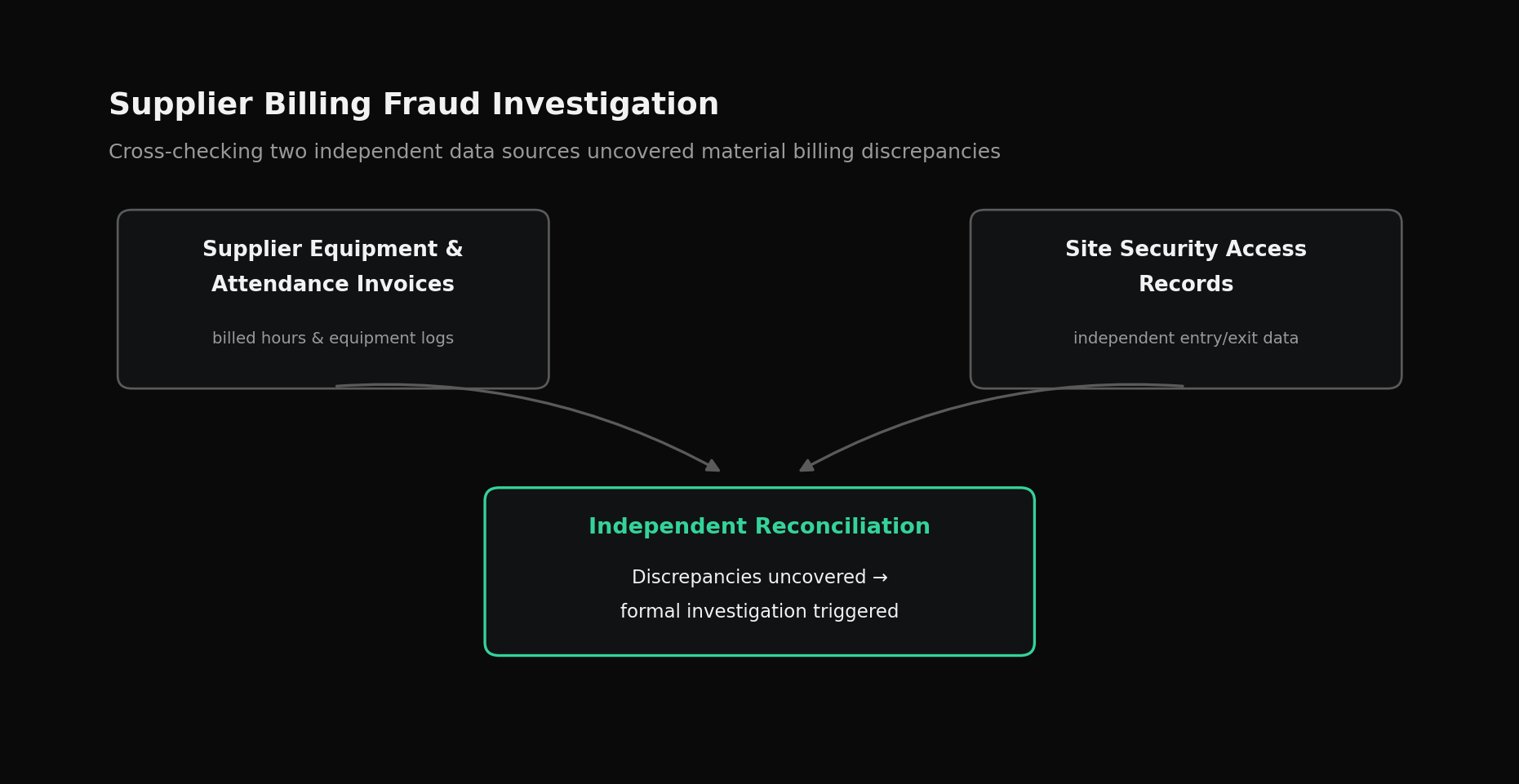This screenshot has height=784, width=1519.
Task: Select the Site Security Access Records box
Action: pos(1186,299)
